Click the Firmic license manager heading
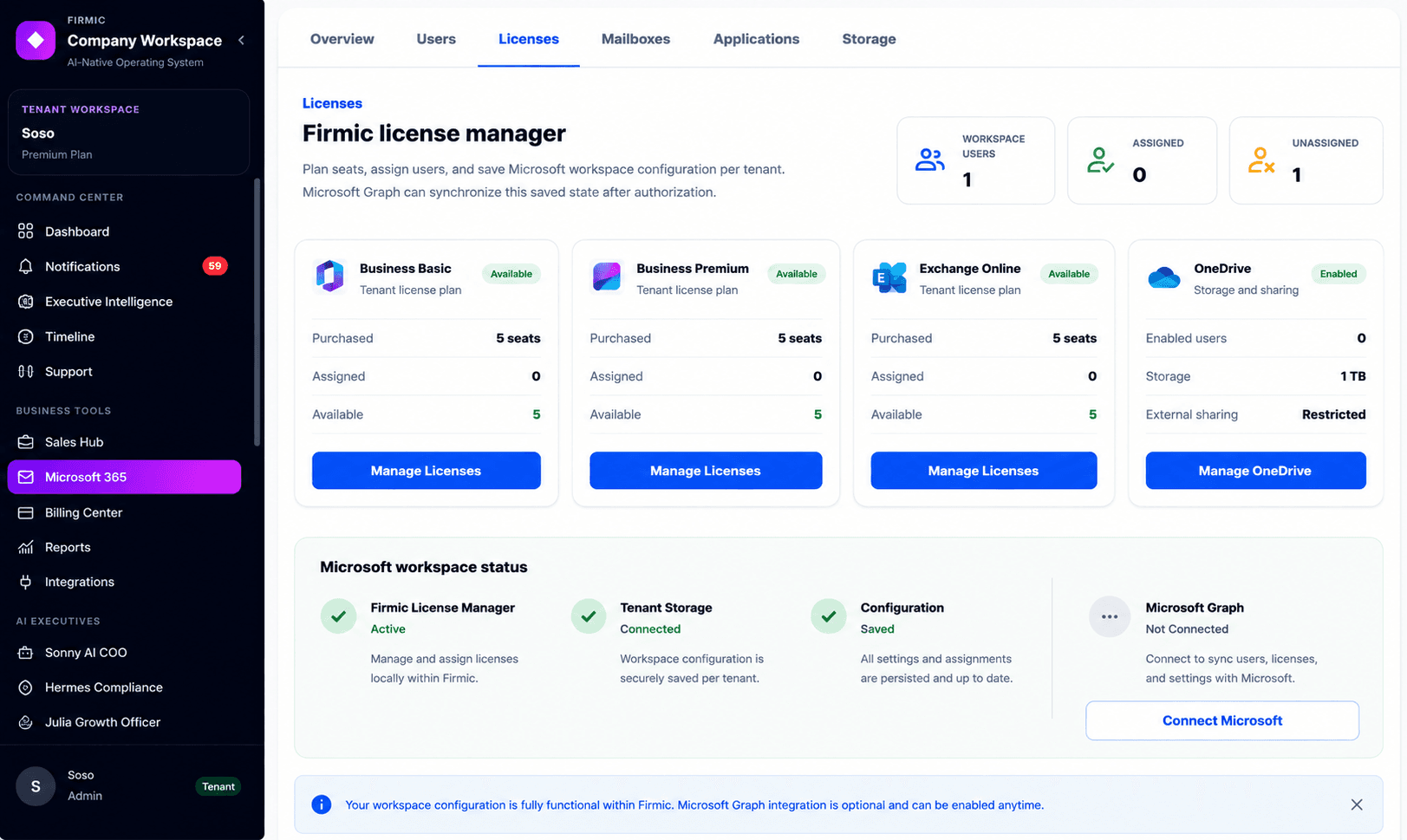 [x=433, y=133]
